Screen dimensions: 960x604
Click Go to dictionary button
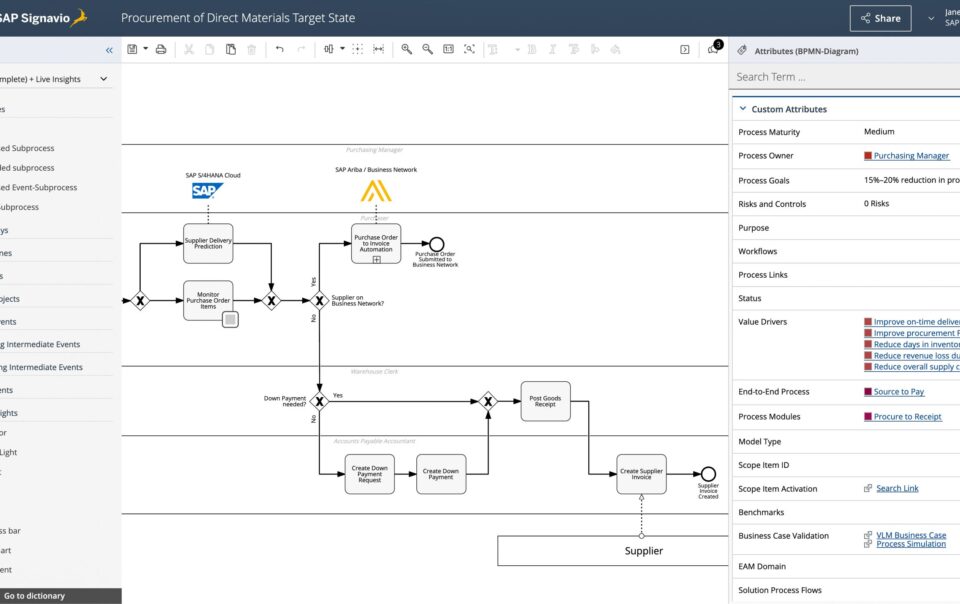click(x=61, y=596)
